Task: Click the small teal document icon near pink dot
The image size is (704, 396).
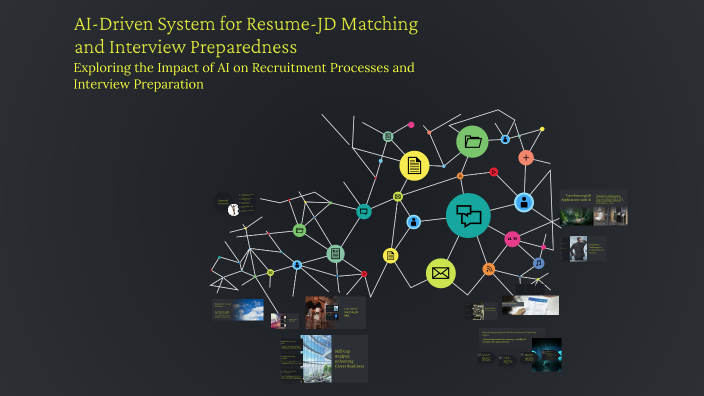Action: pos(388,136)
